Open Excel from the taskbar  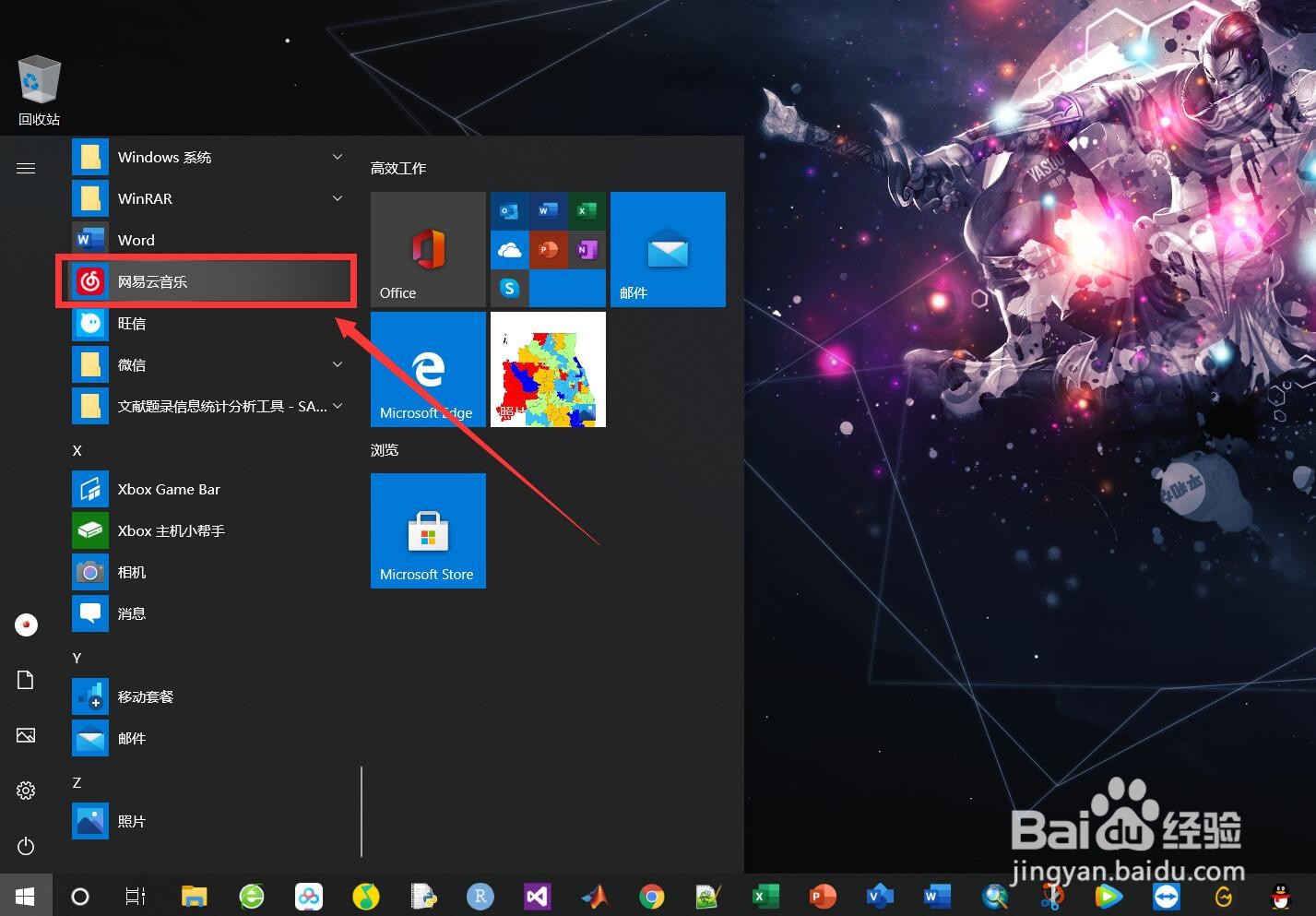(x=765, y=896)
